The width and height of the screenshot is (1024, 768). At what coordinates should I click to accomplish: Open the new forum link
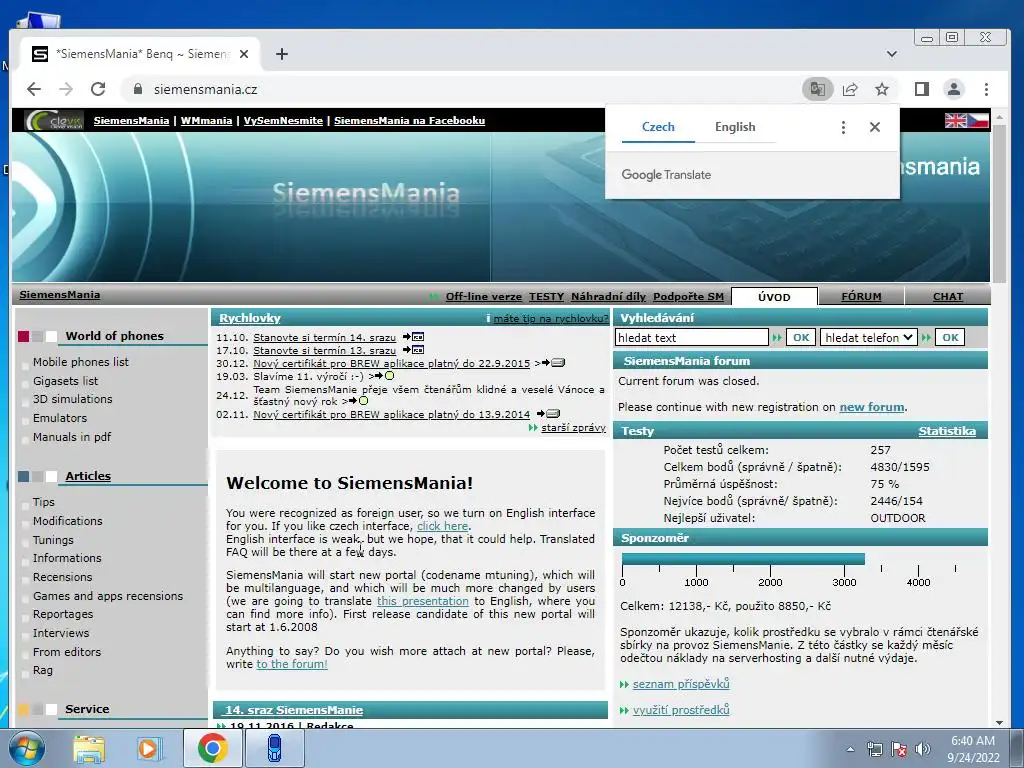872,407
